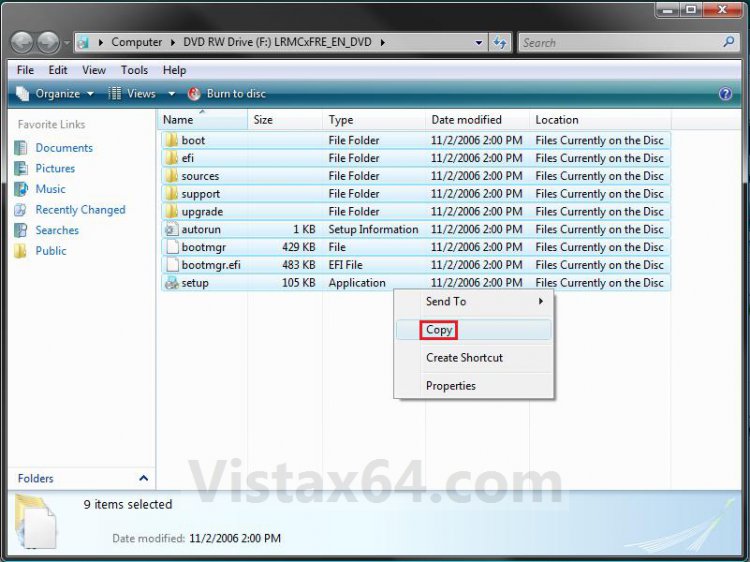Select Properties in the context menu
This screenshot has width=750, height=562.
(x=450, y=386)
